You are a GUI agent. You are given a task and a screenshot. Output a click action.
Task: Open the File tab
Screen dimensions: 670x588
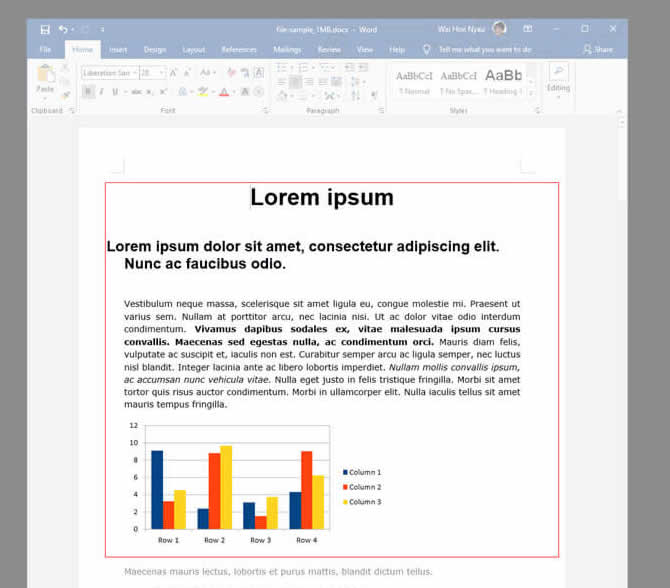[45, 50]
